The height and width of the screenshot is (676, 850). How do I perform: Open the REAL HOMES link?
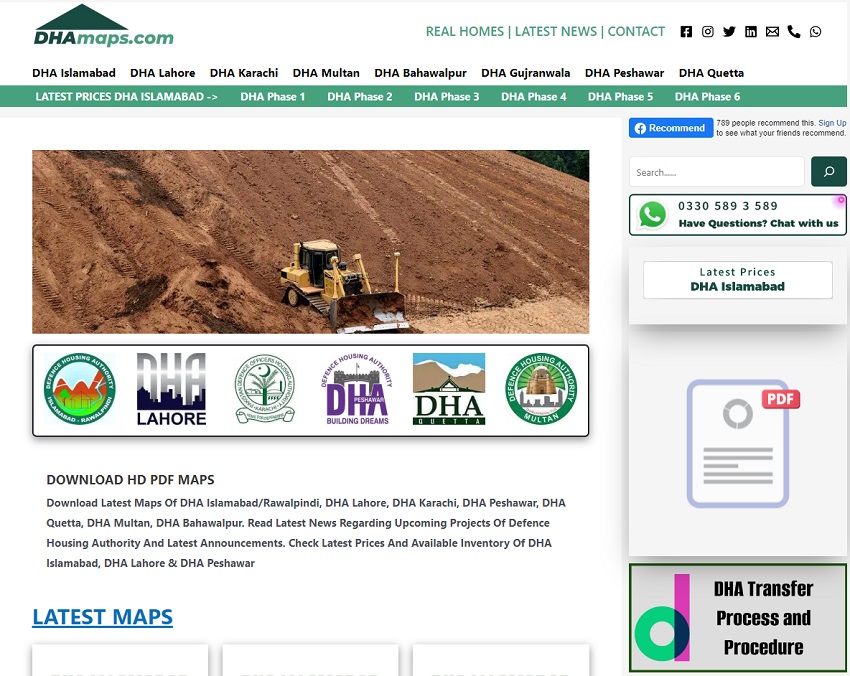pos(465,31)
